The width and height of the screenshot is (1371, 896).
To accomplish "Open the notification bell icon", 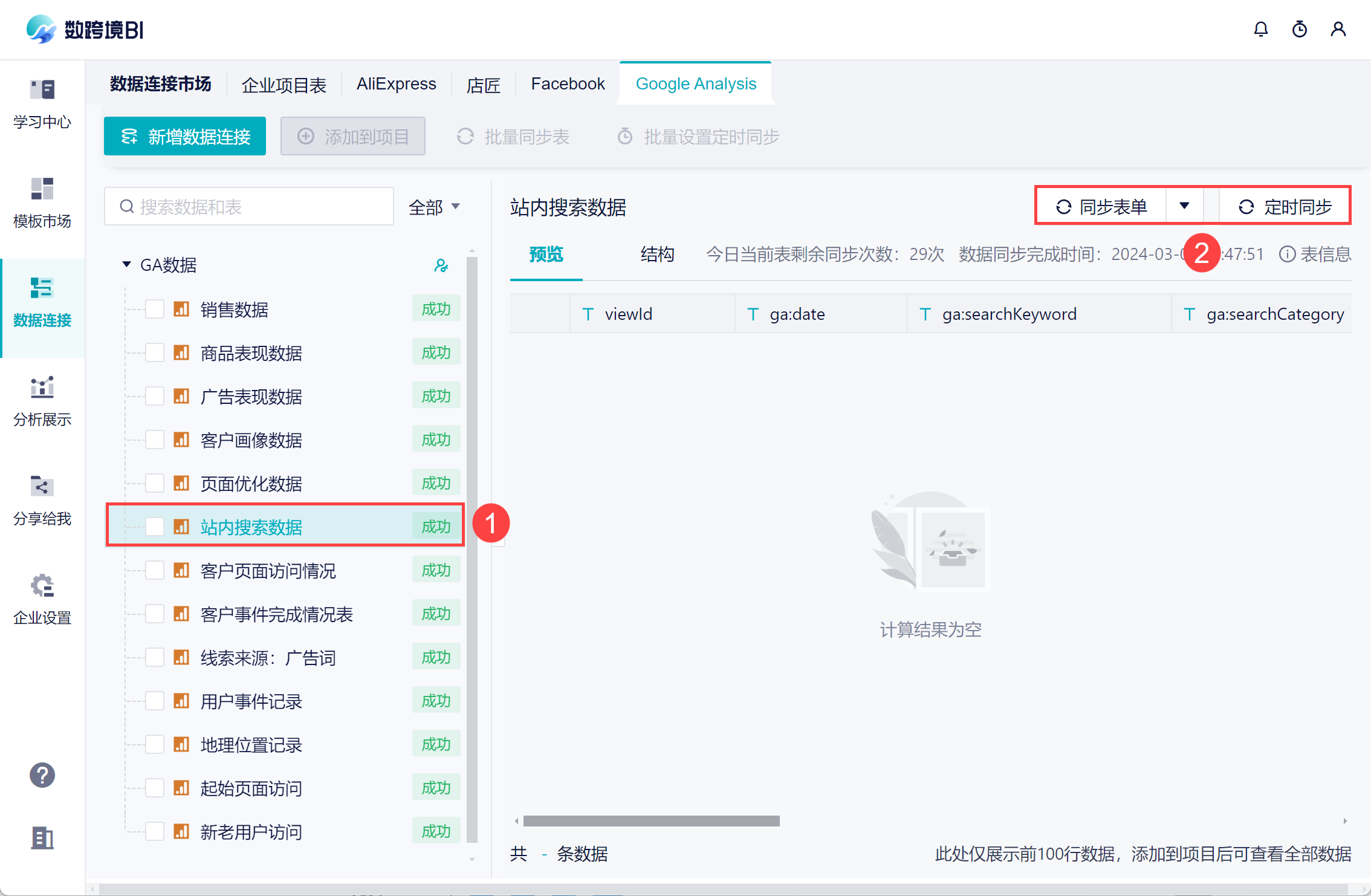I will [x=1260, y=29].
